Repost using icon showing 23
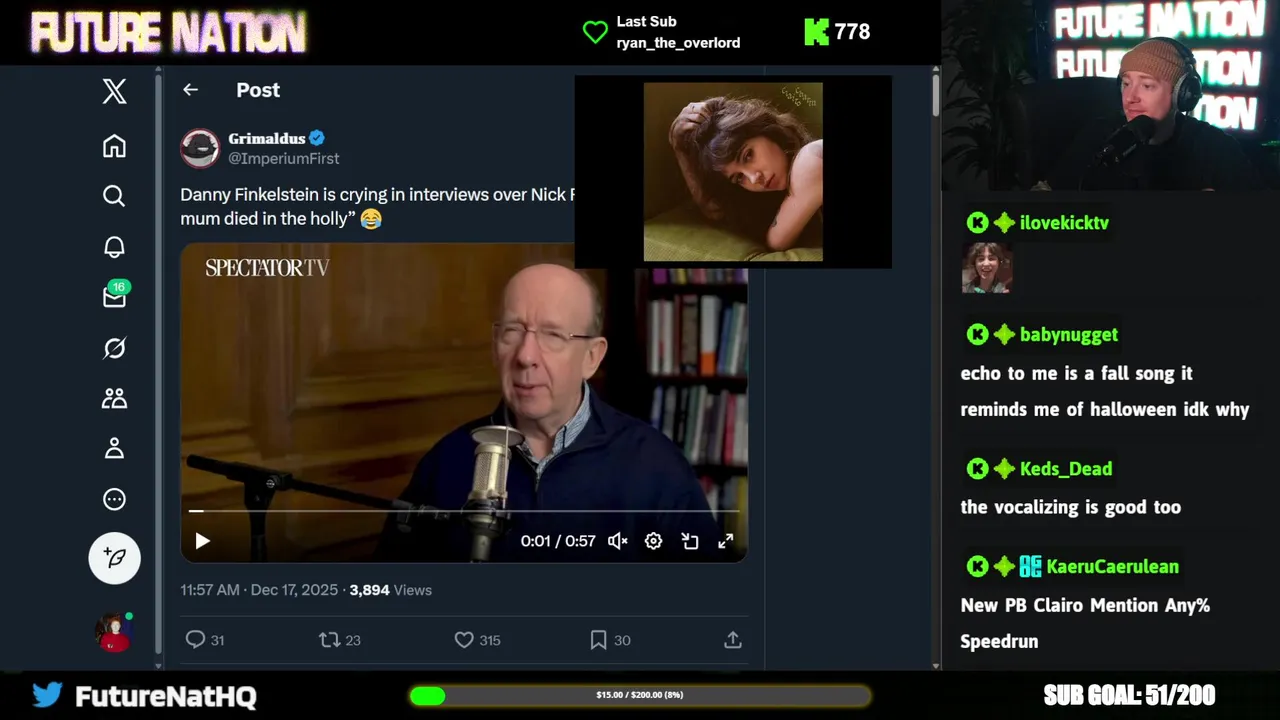This screenshot has height=720, width=1280. (x=339, y=640)
